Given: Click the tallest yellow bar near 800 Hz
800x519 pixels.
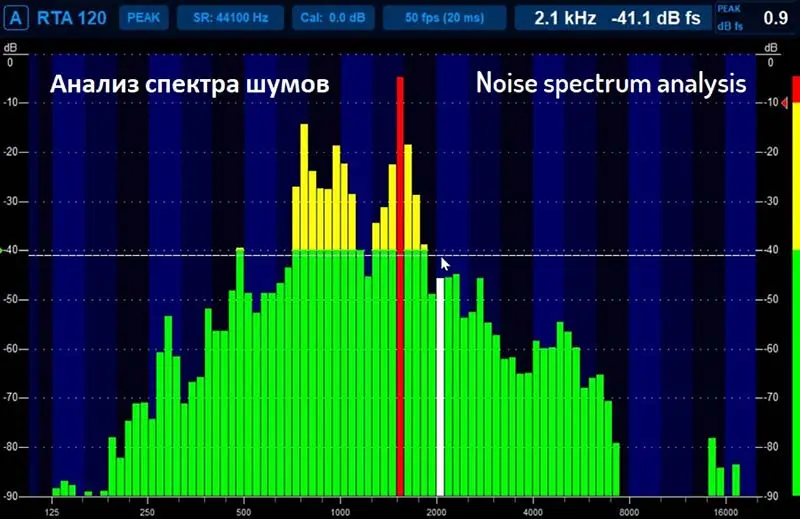Looking at the screenshot, I should pyautogui.click(x=304, y=310).
